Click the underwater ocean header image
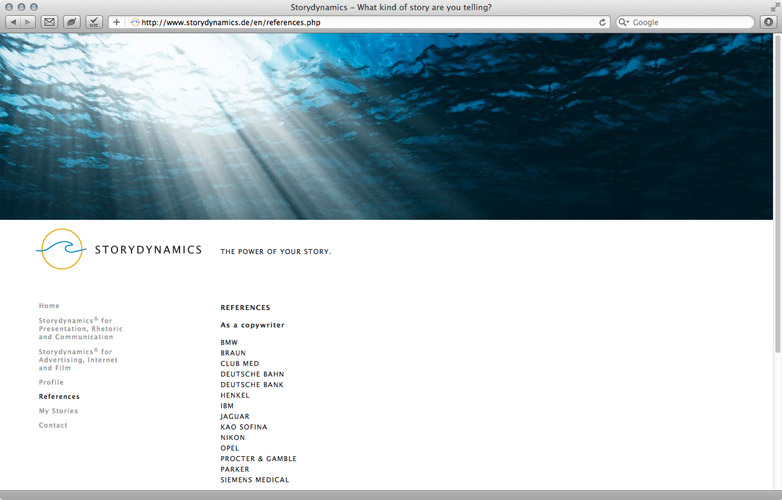 387,127
